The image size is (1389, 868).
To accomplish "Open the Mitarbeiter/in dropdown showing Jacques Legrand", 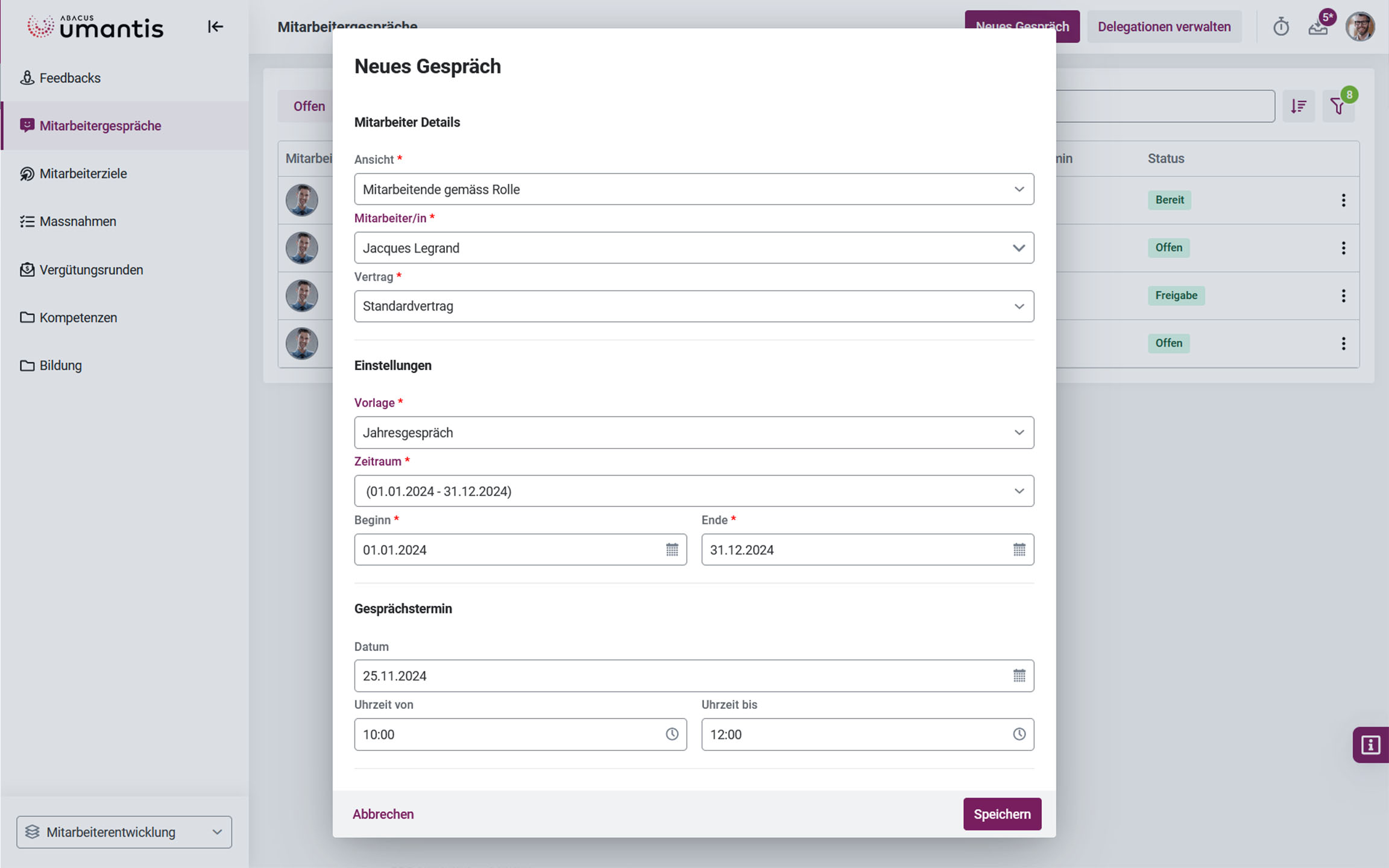I will coord(693,248).
